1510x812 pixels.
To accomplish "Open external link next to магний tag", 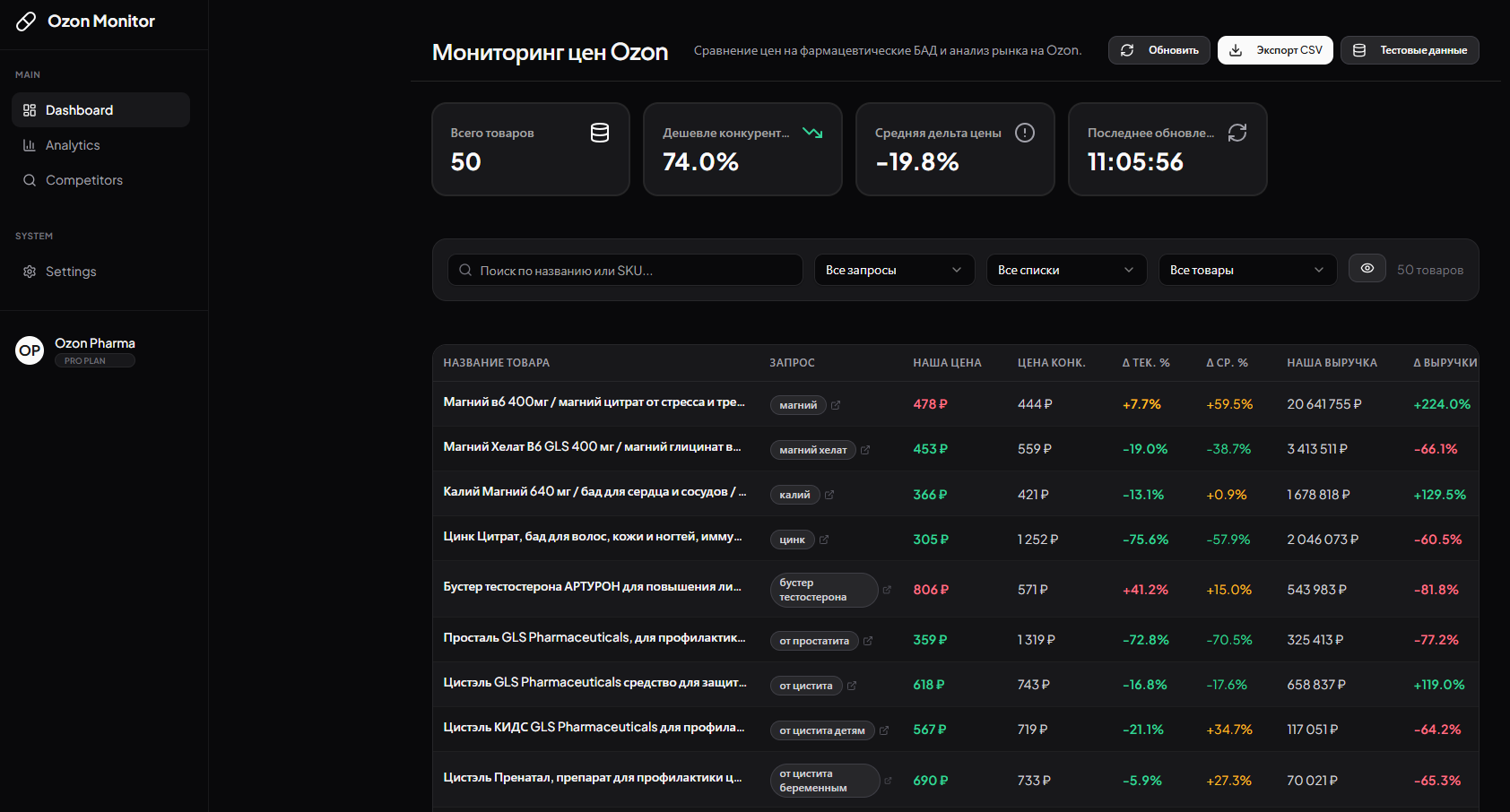I will point(836,405).
